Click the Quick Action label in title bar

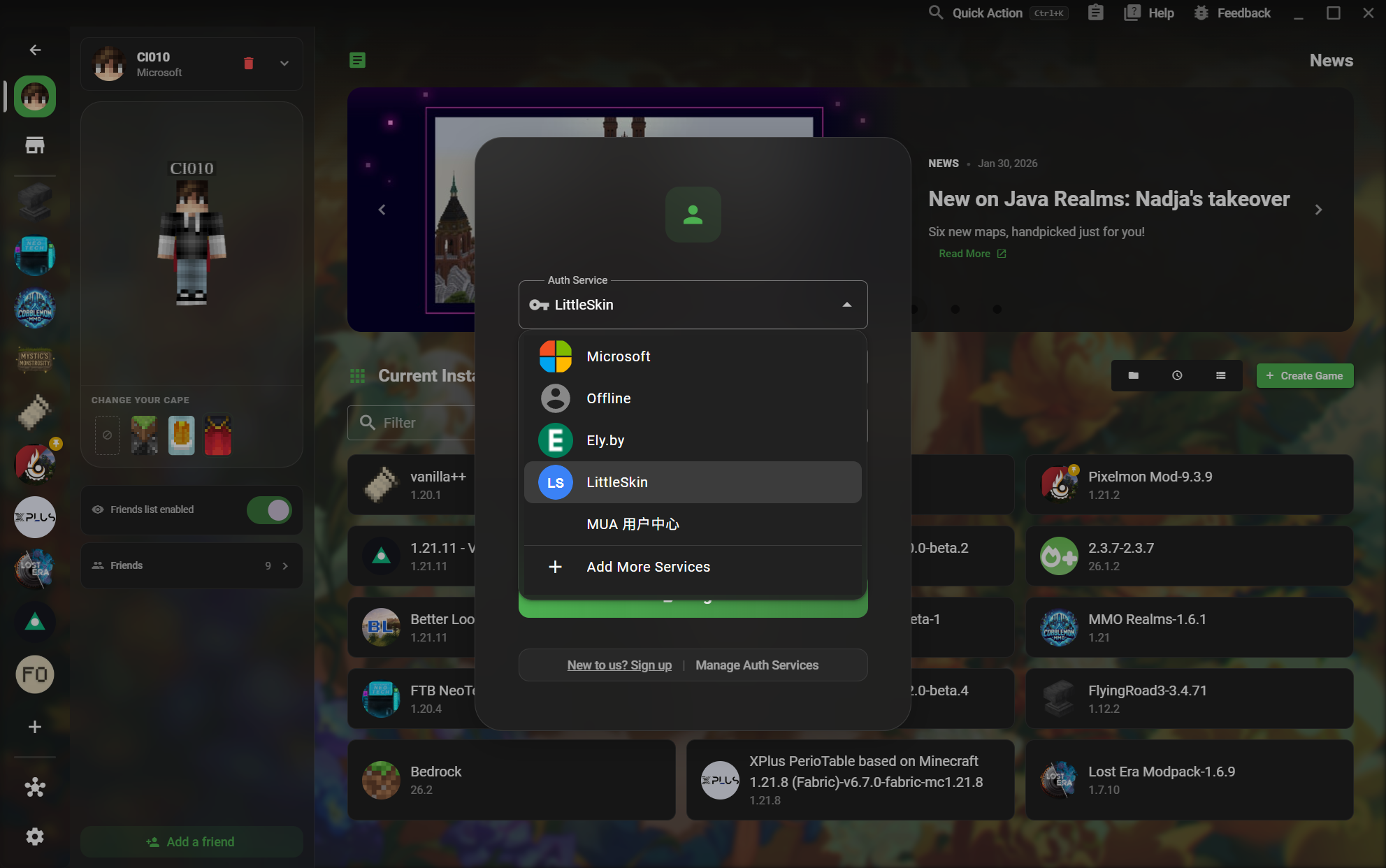(x=987, y=13)
